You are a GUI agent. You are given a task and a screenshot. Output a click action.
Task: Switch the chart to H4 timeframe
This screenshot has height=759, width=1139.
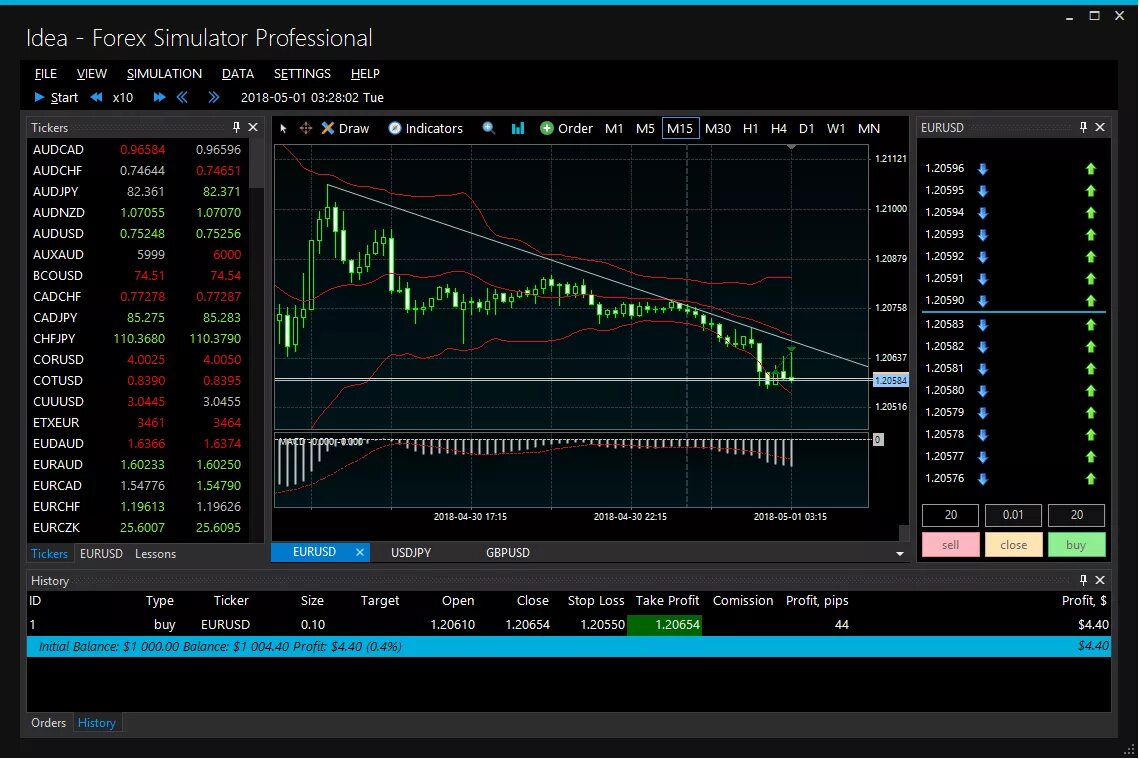tap(779, 129)
